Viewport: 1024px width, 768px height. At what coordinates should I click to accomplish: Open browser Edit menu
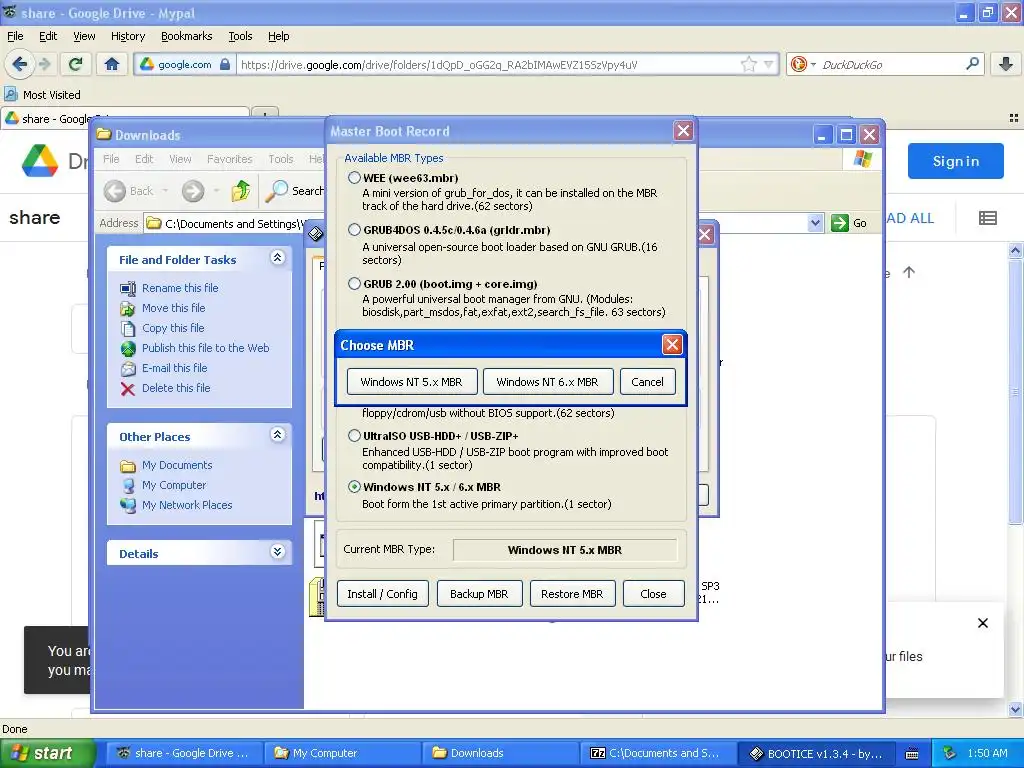[x=48, y=36]
